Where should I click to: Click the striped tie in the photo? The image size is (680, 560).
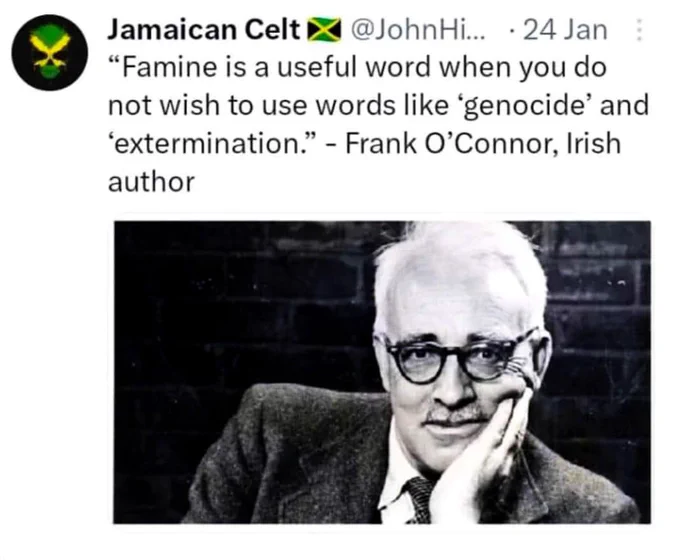pos(418,499)
